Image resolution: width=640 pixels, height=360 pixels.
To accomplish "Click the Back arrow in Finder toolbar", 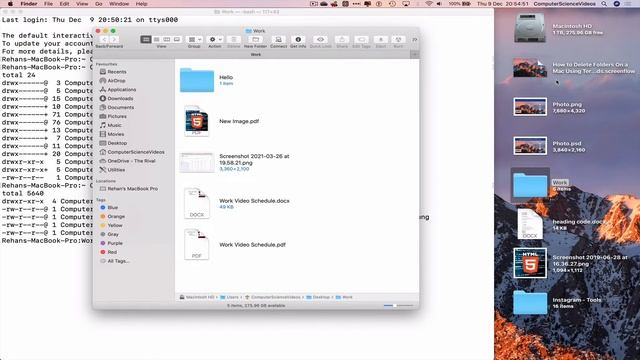I will [x=104, y=40].
